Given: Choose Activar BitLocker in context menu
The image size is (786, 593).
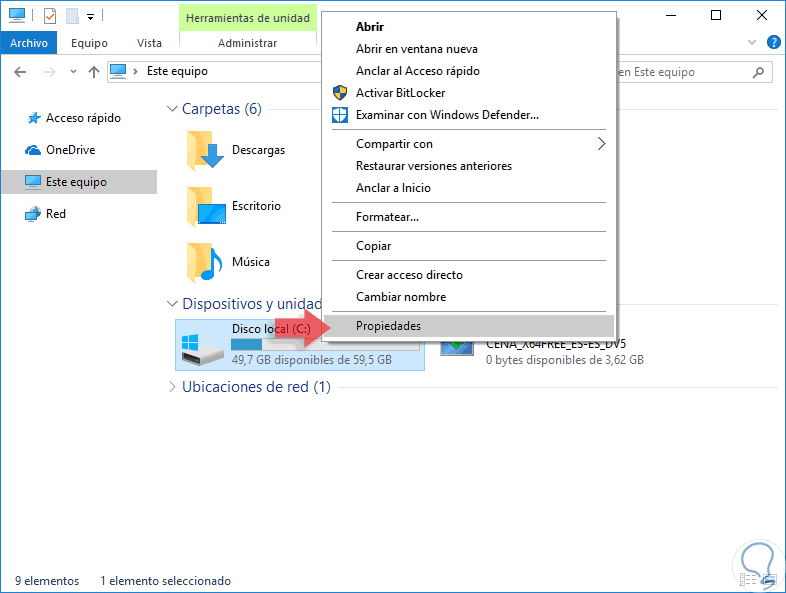Looking at the screenshot, I should 469,93.
